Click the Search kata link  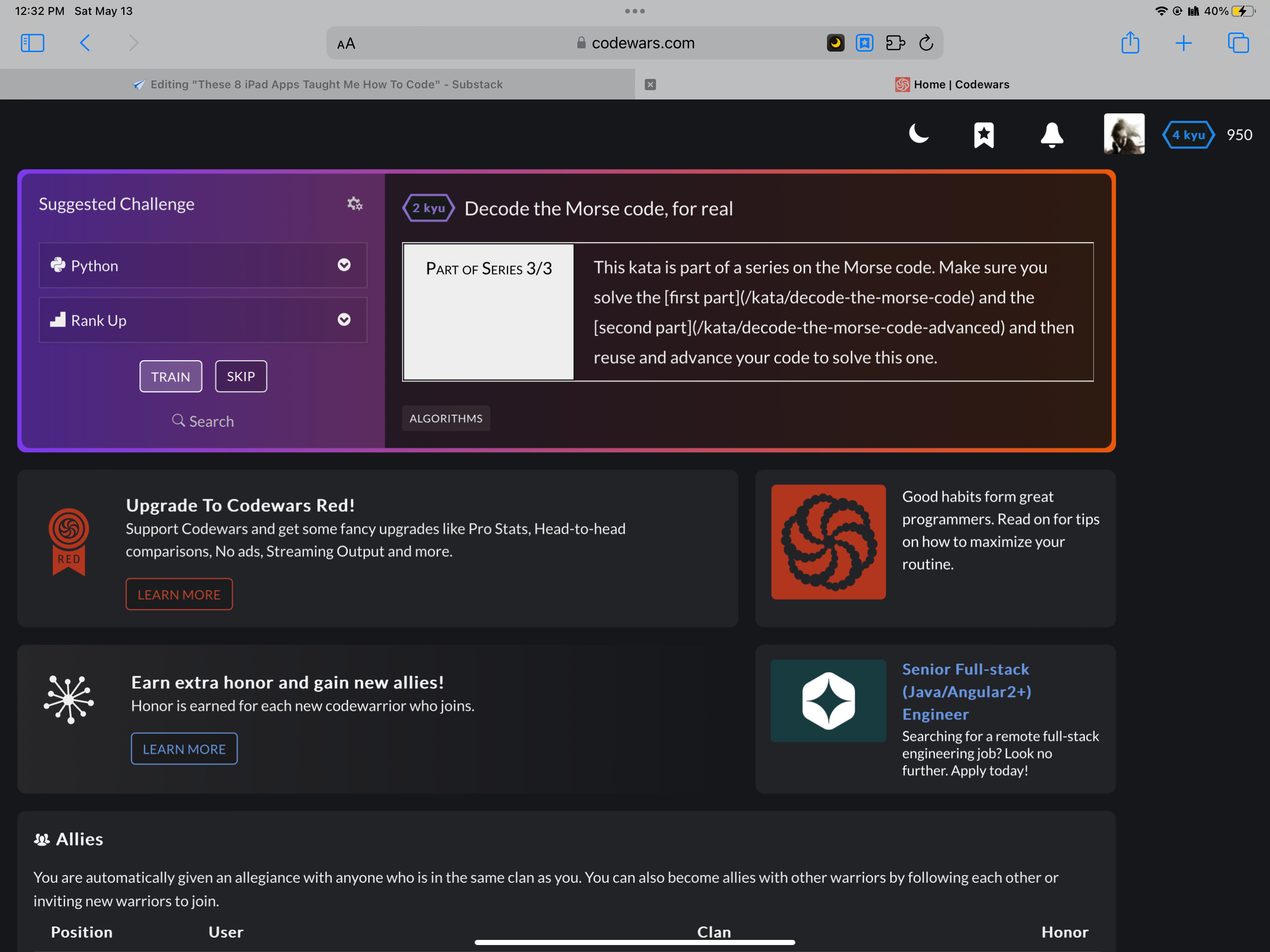click(203, 421)
